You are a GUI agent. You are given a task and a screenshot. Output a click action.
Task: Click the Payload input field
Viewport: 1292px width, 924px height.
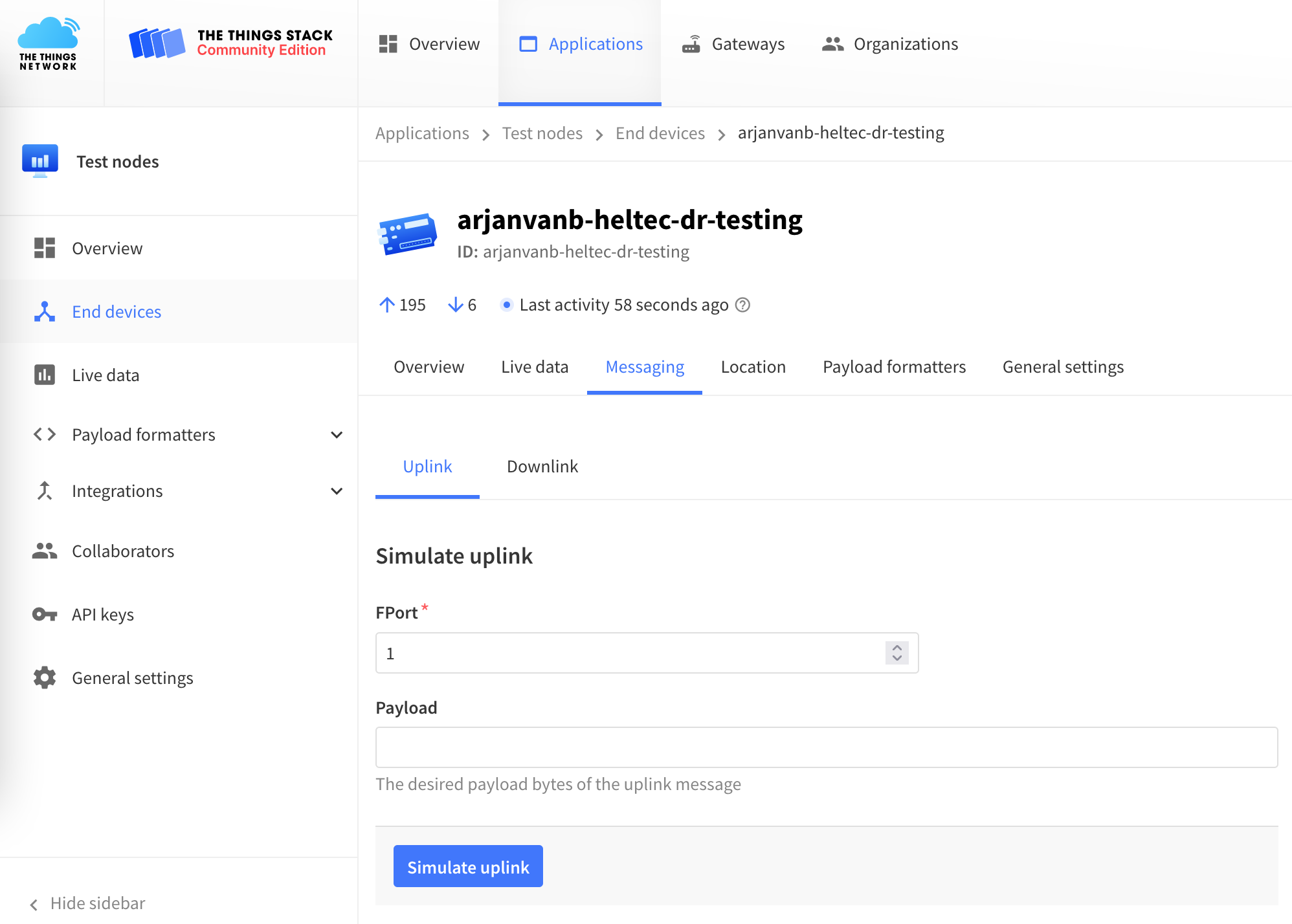(827, 747)
